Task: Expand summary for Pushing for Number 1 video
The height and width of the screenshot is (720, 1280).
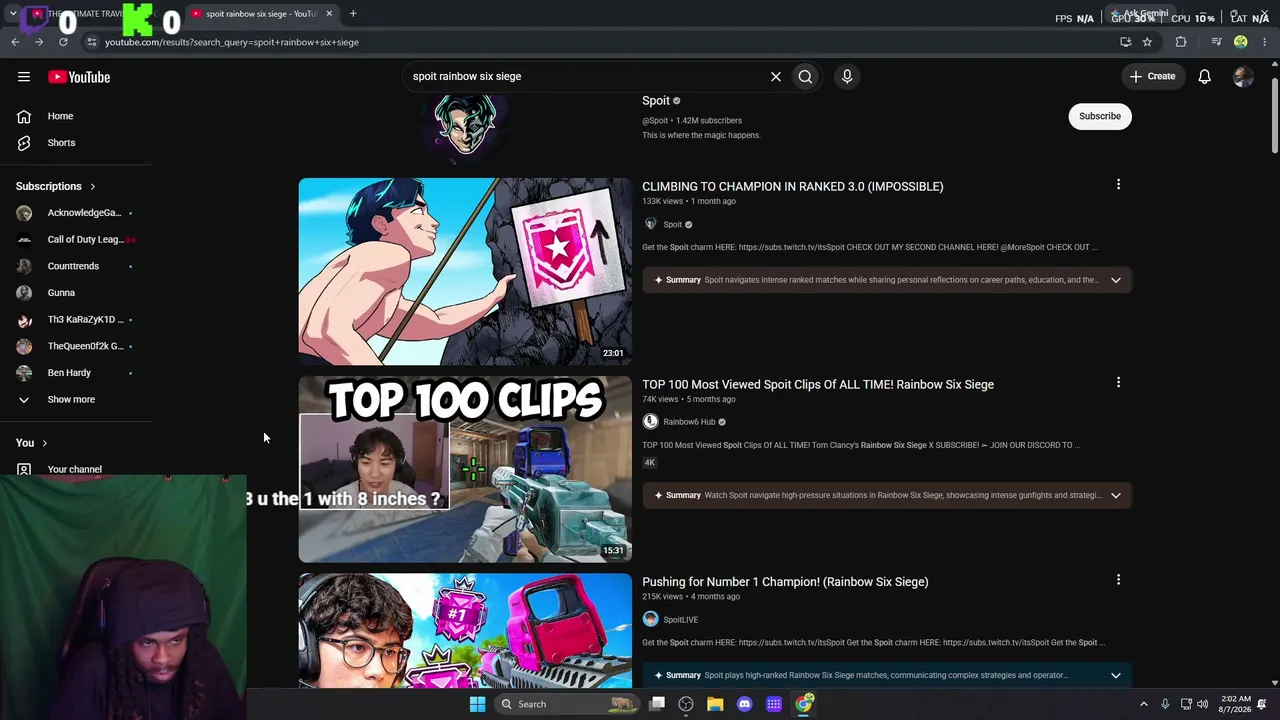Action: pyautogui.click(x=1116, y=675)
